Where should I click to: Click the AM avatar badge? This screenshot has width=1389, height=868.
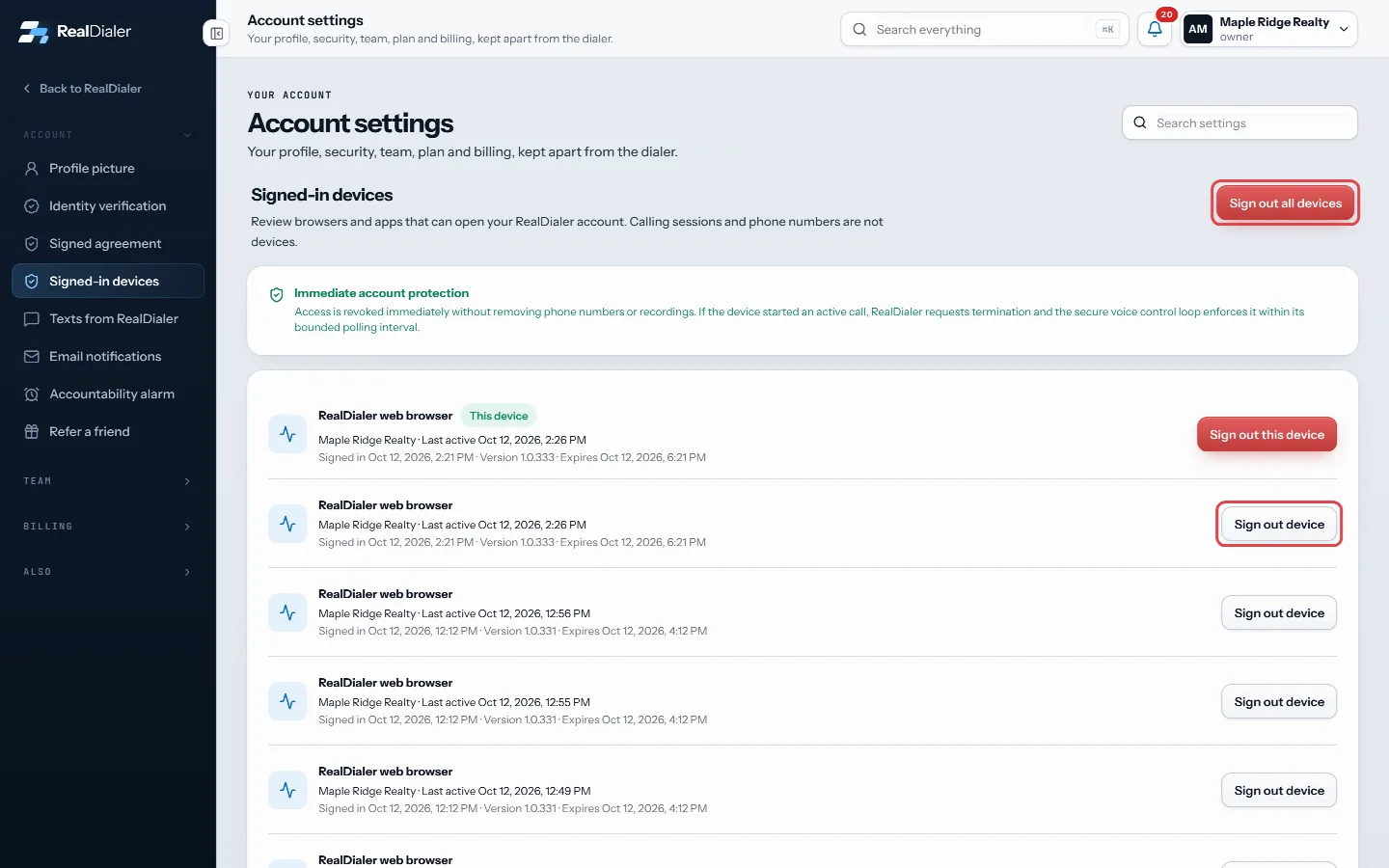(x=1198, y=29)
